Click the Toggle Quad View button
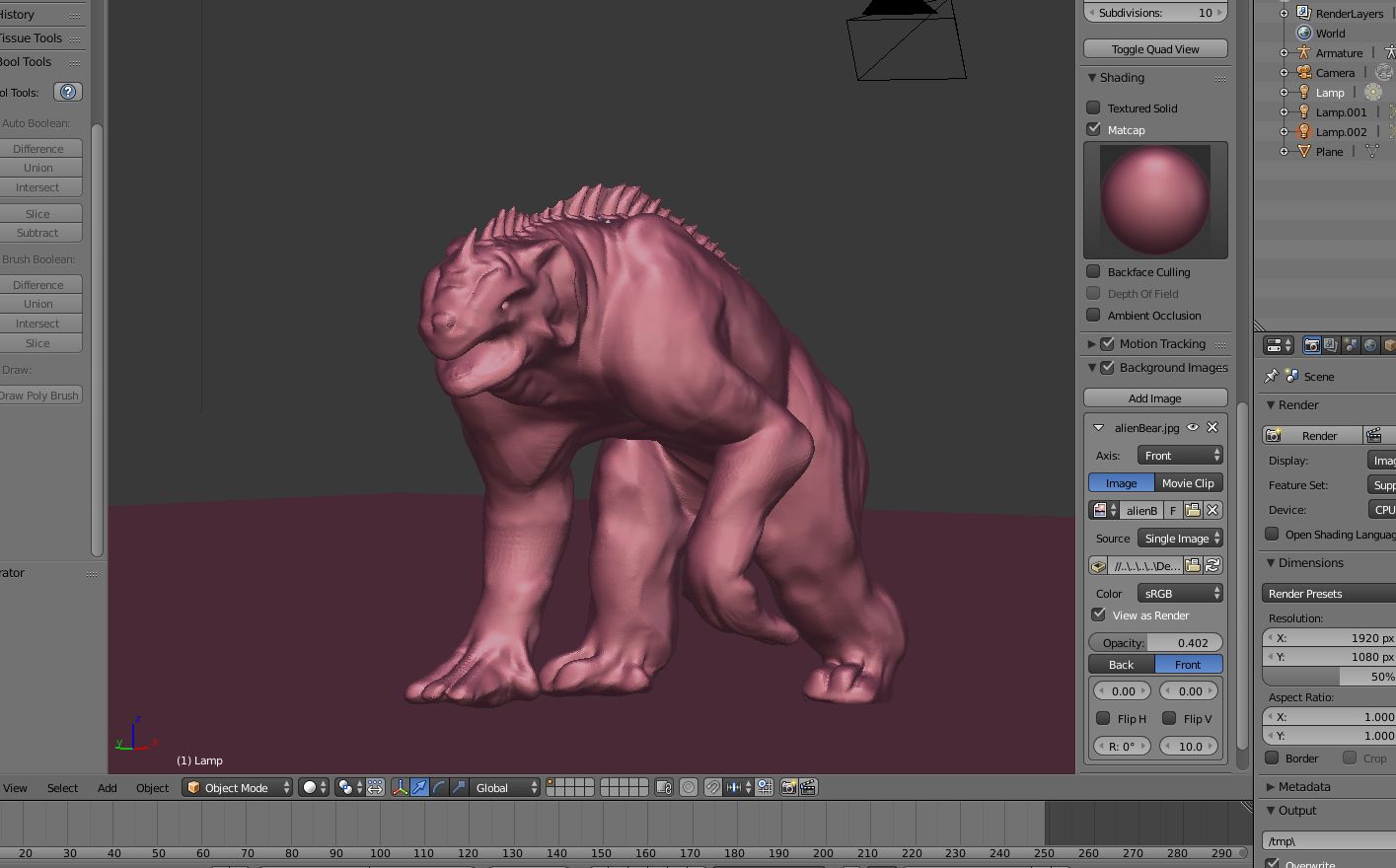 [x=1155, y=48]
